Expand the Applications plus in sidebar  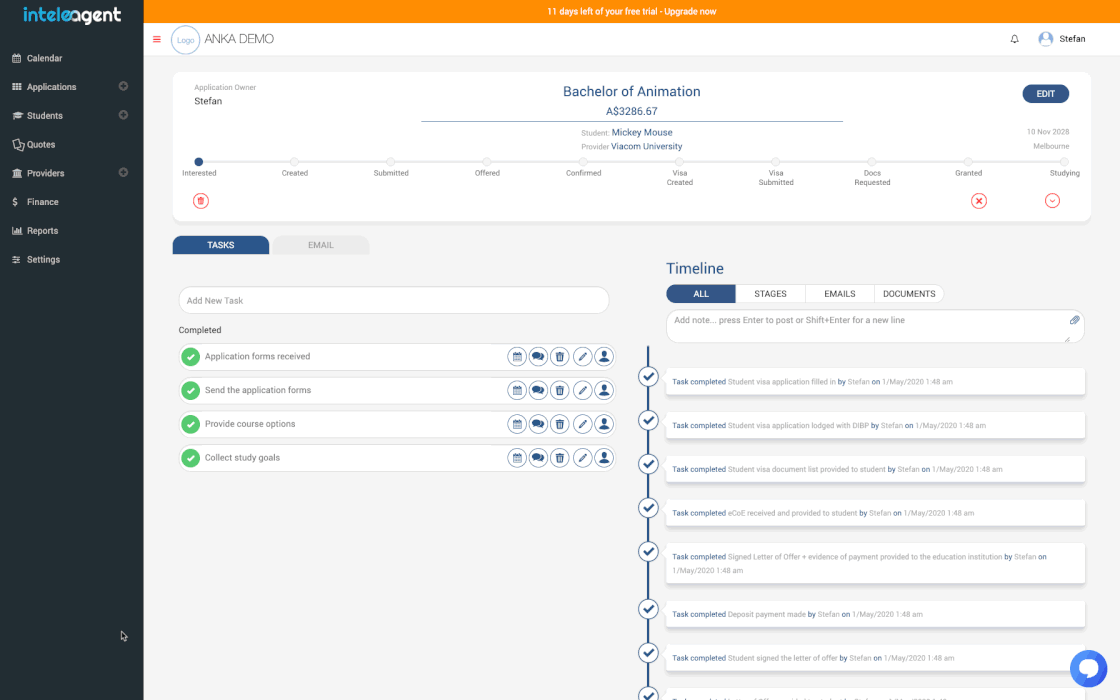coord(123,87)
